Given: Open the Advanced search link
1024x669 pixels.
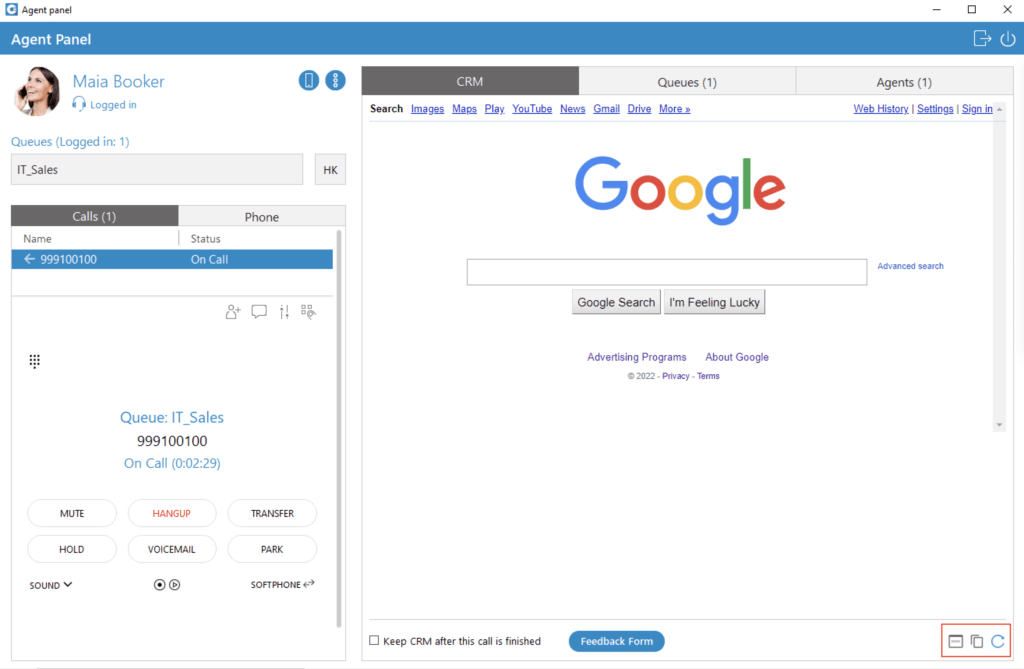Looking at the screenshot, I should (x=910, y=266).
